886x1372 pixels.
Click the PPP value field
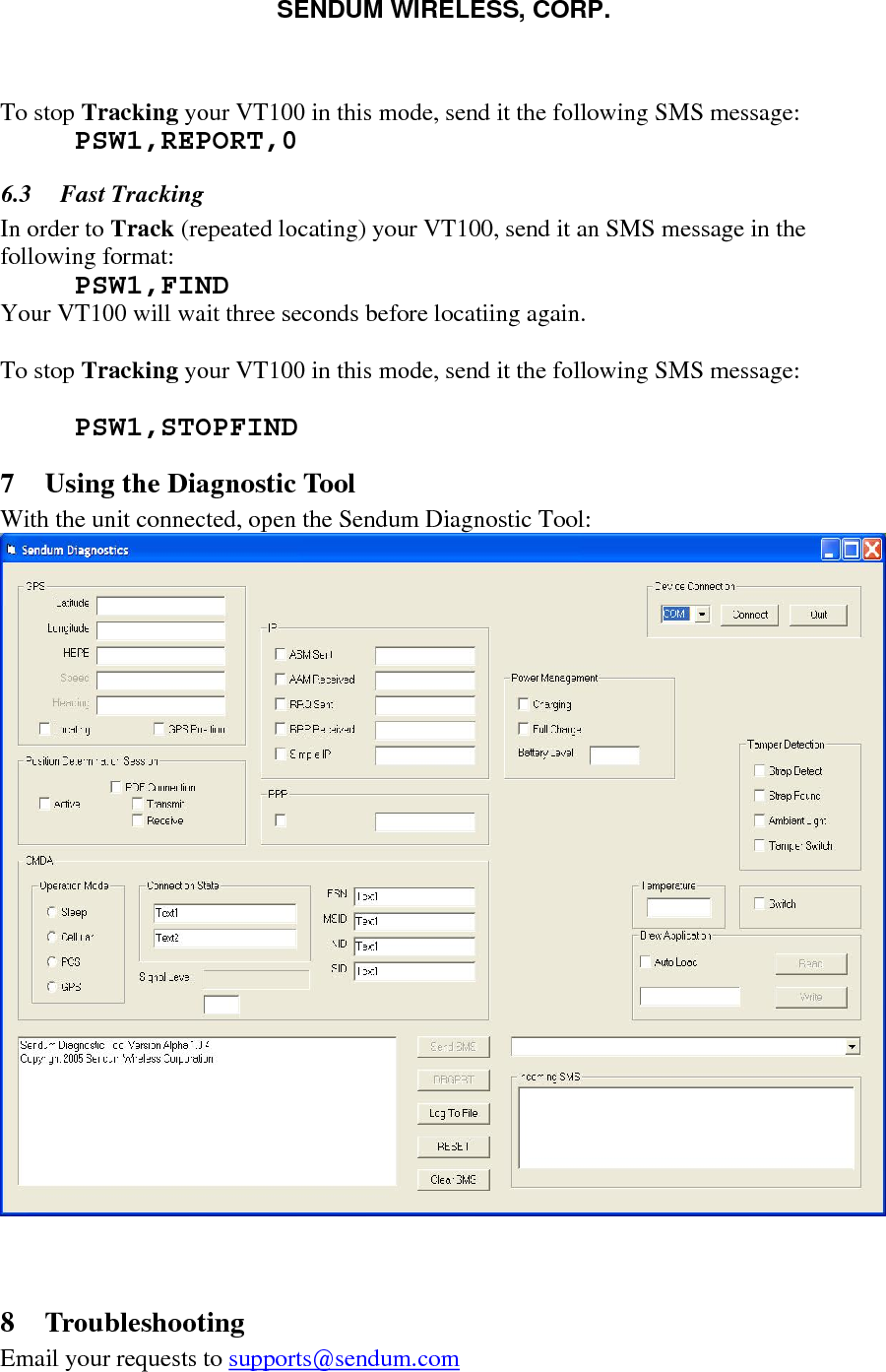pos(425,821)
